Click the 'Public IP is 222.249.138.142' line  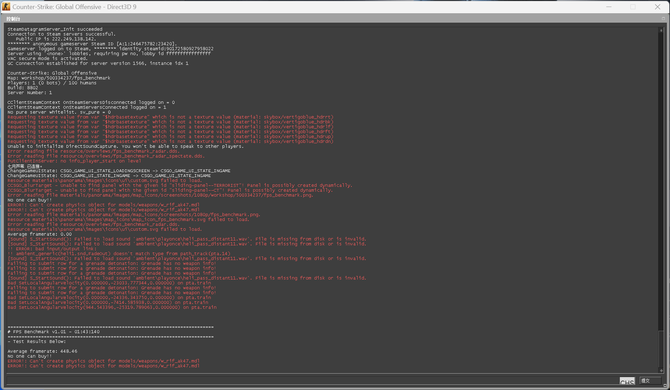(x=56, y=39)
